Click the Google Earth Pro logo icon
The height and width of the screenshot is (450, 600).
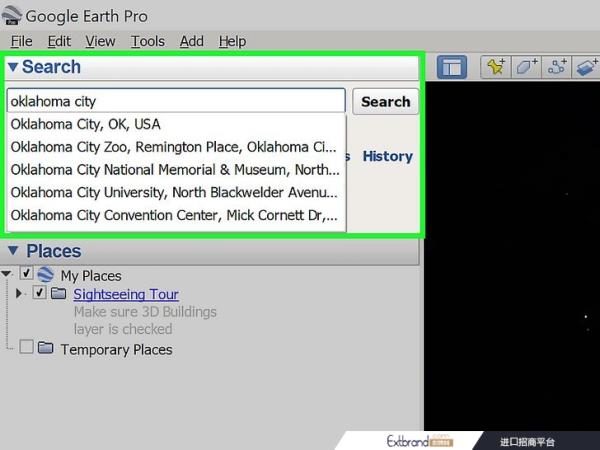tap(11, 16)
